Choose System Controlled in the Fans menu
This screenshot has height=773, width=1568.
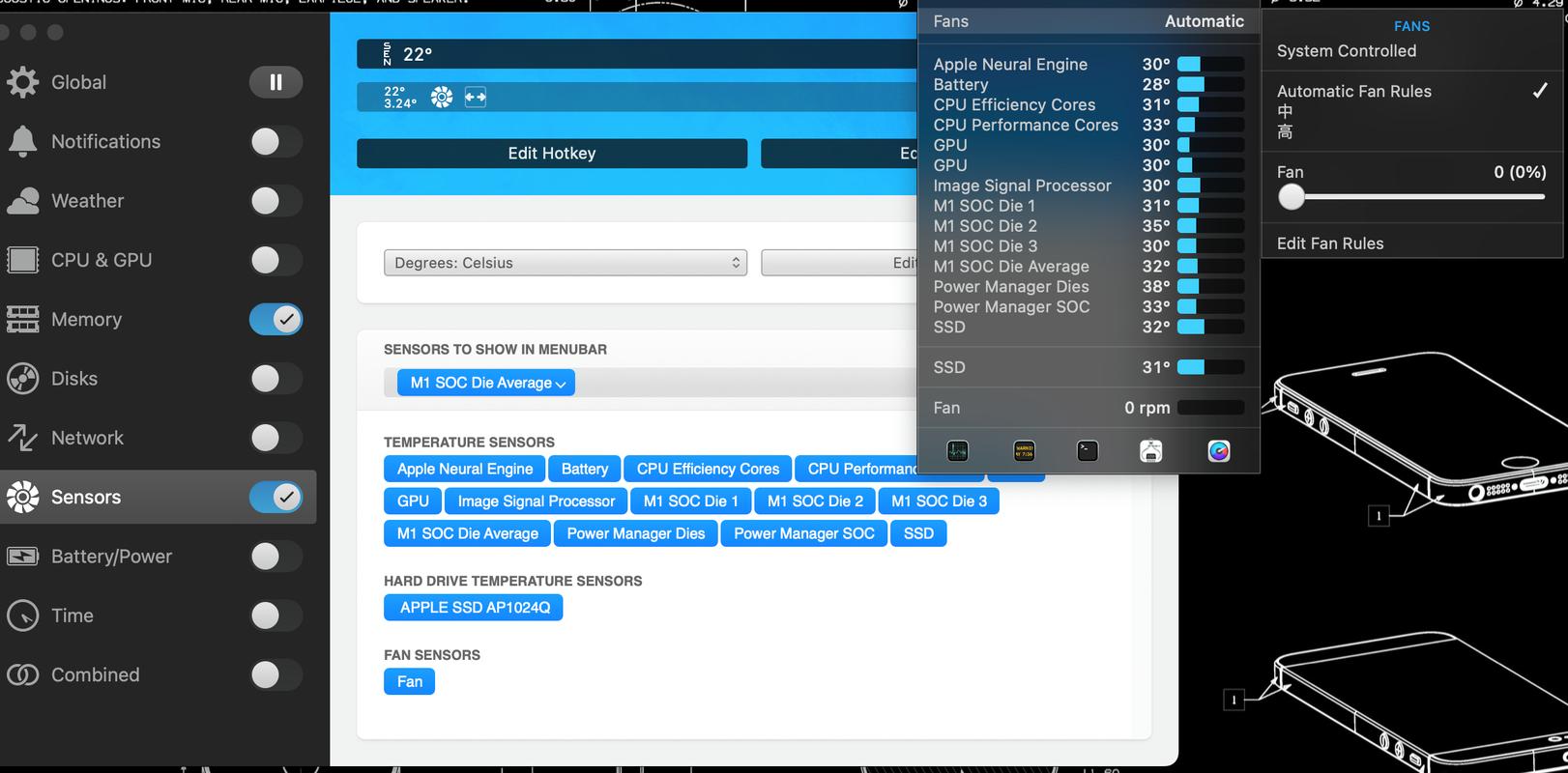pos(1346,51)
